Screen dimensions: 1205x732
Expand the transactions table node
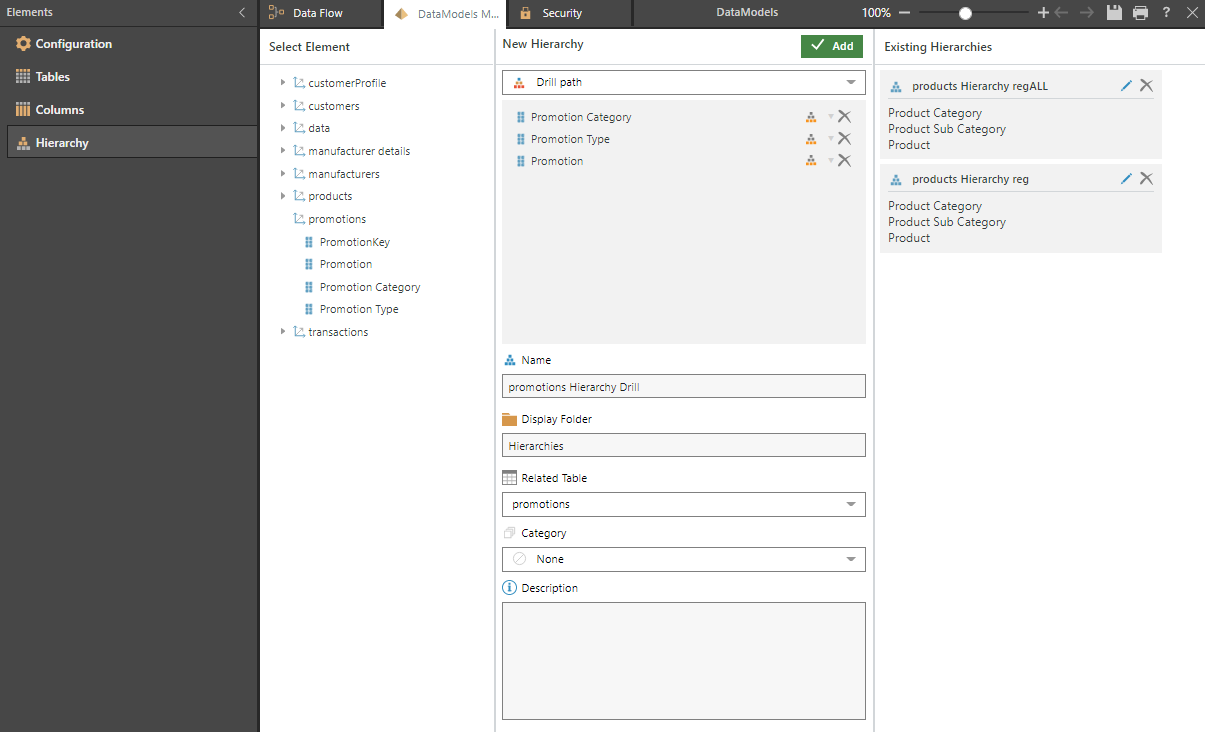283,332
